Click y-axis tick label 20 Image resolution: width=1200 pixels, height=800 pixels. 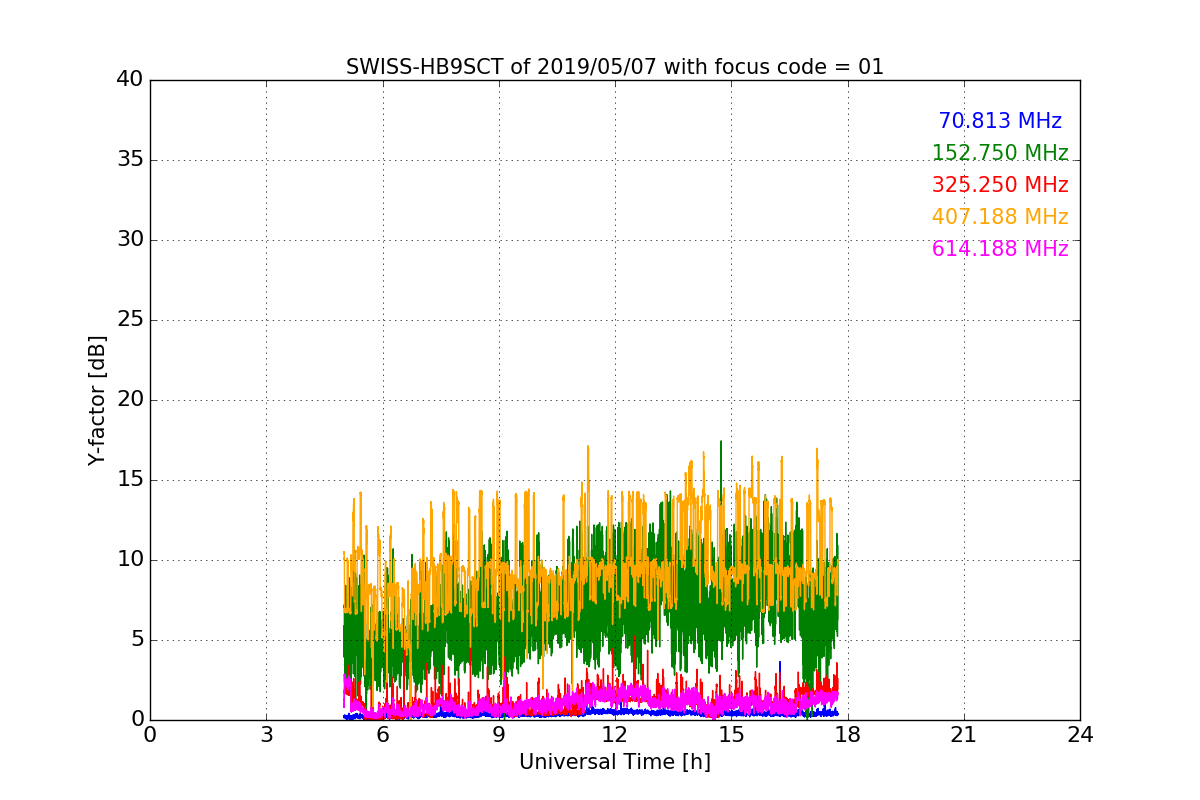130,400
